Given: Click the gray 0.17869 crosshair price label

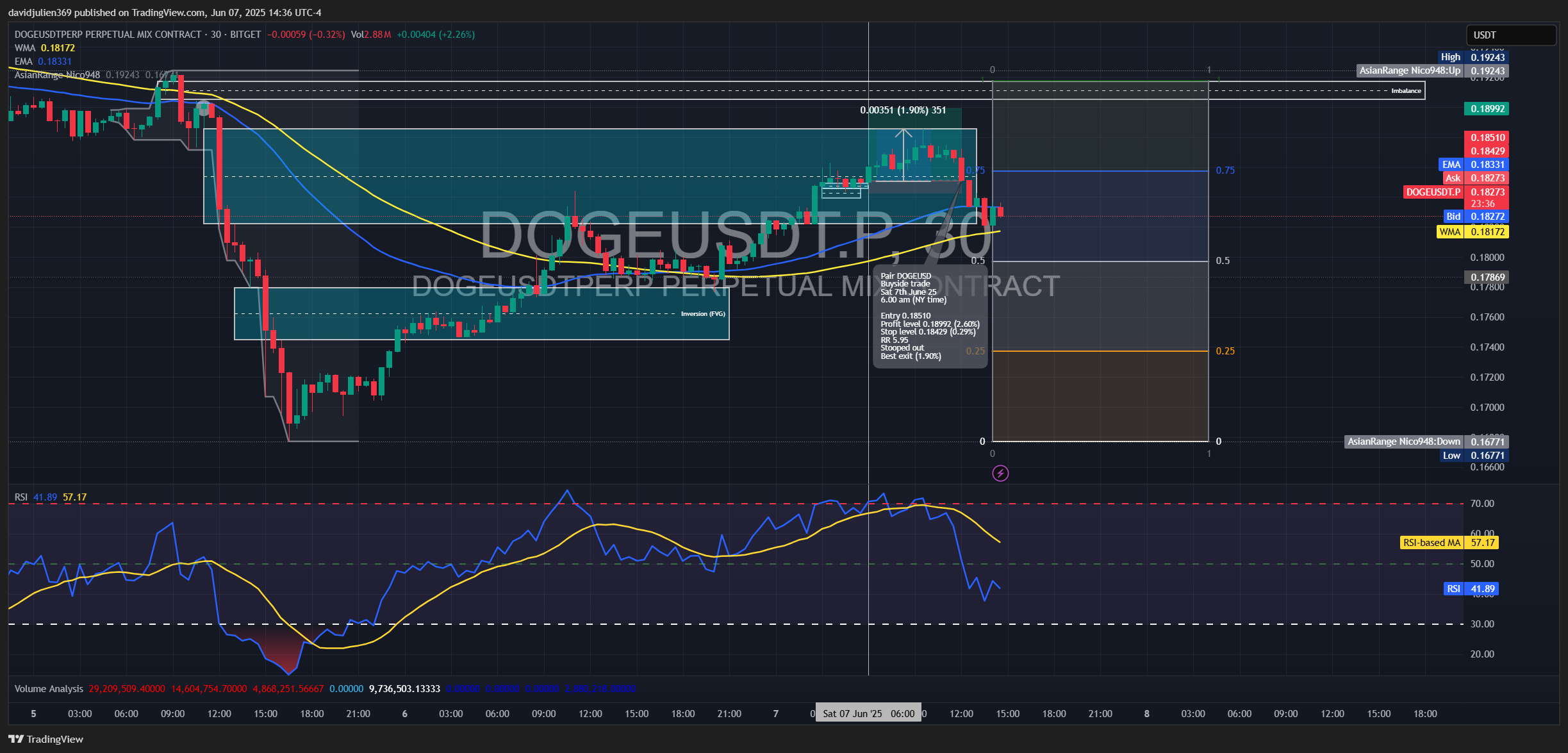Looking at the screenshot, I should 1487,277.
